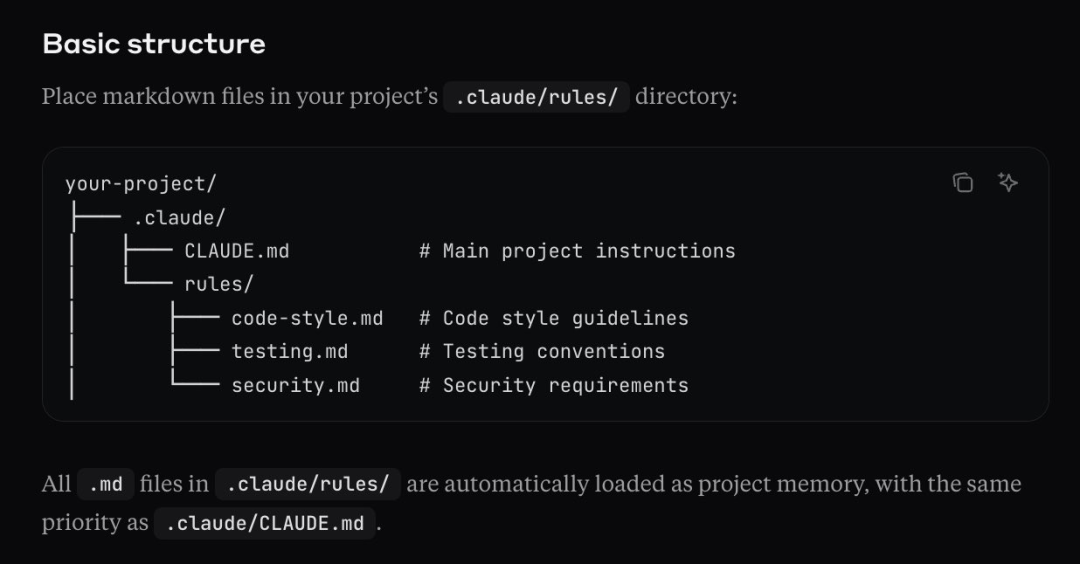
Task: Click the rules/ folder entry in the tree
Action: click(x=219, y=284)
